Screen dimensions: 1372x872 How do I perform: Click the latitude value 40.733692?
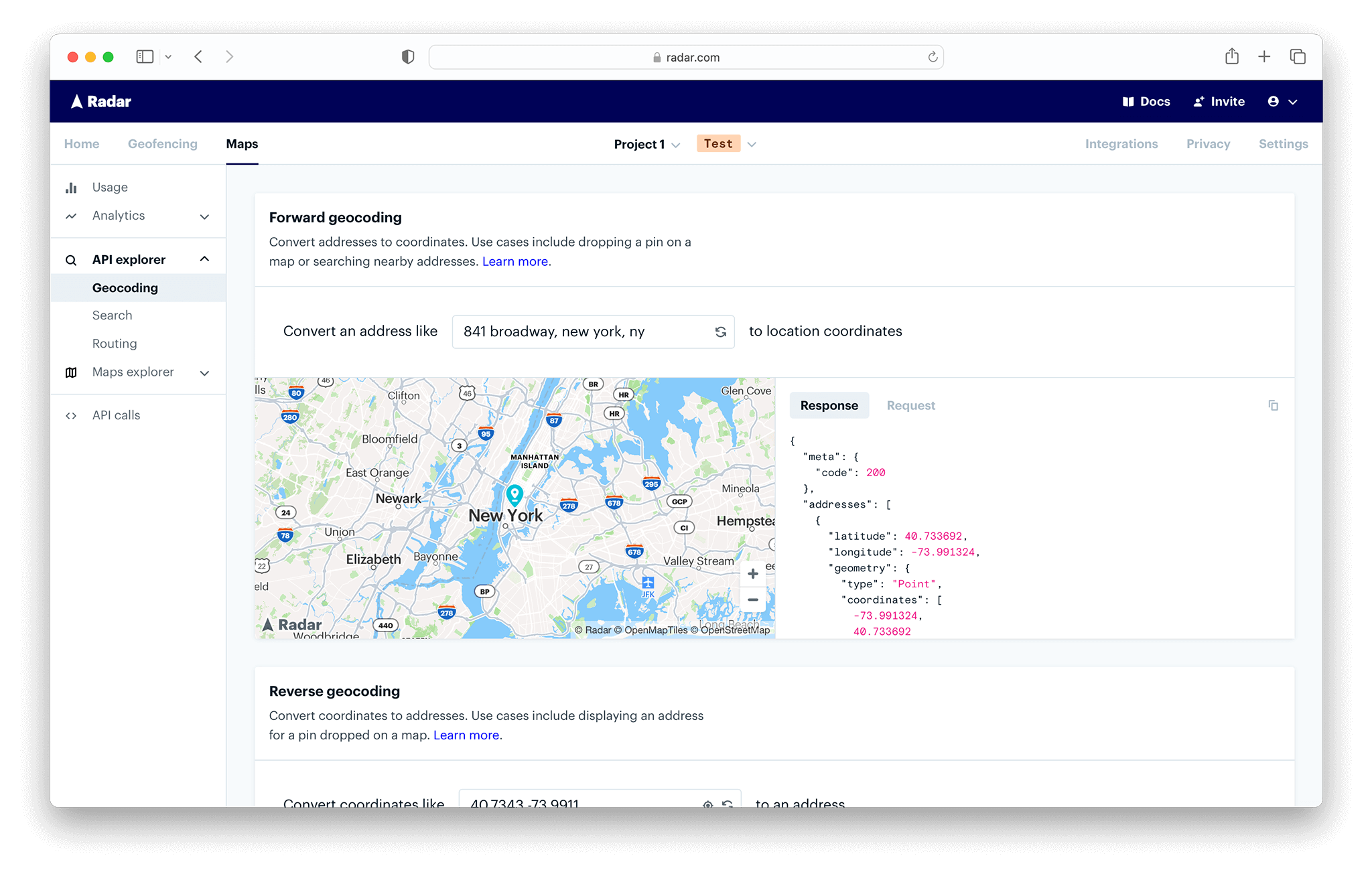(x=933, y=536)
